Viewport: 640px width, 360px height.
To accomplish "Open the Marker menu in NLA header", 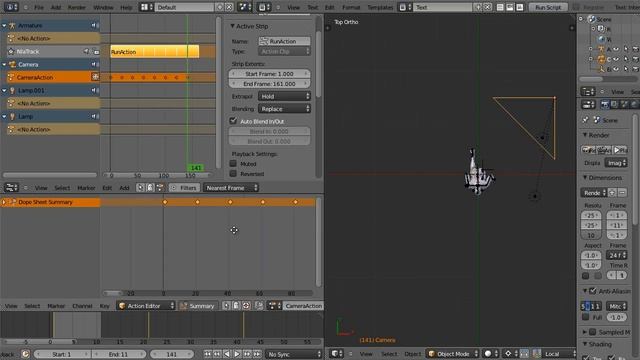I will (x=86, y=188).
